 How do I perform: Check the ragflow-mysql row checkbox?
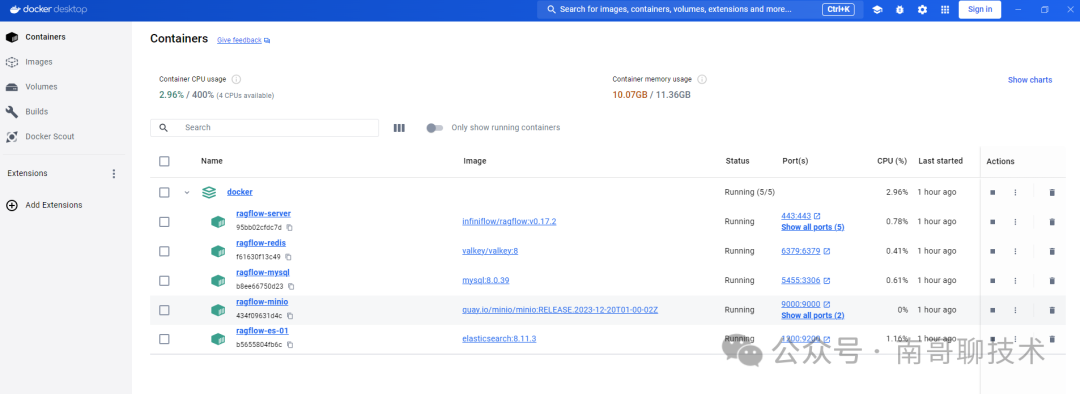pyautogui.click(x=164, y=280)
